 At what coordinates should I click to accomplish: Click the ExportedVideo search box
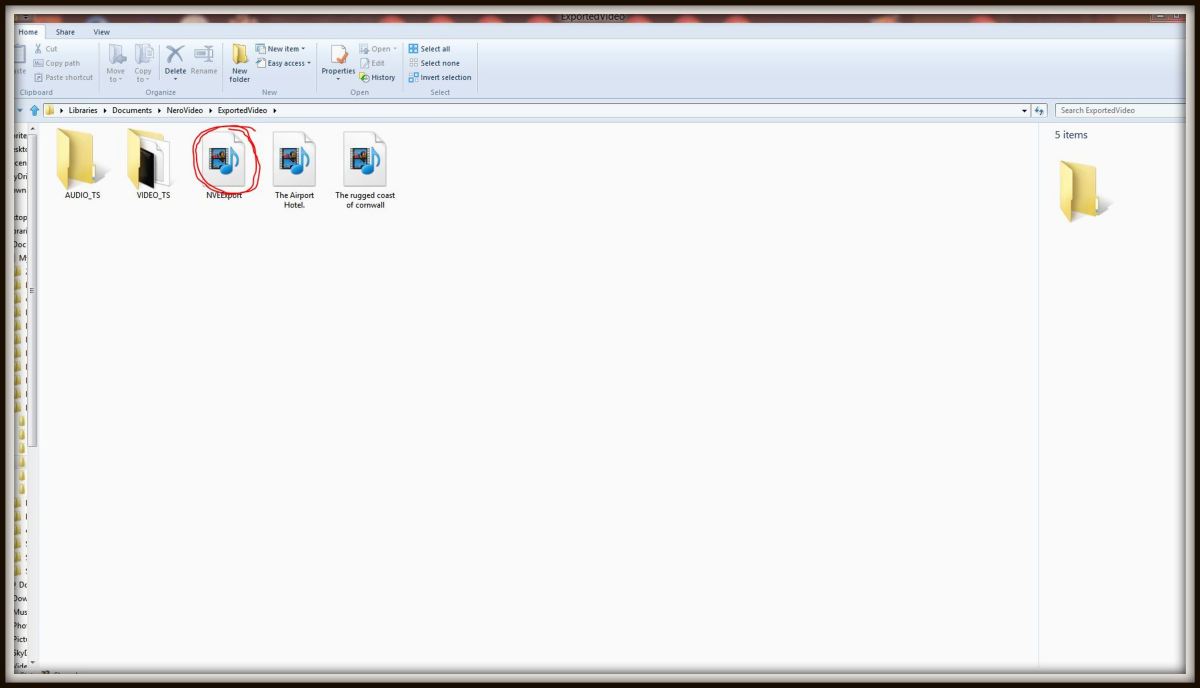tap(1120, 110)
